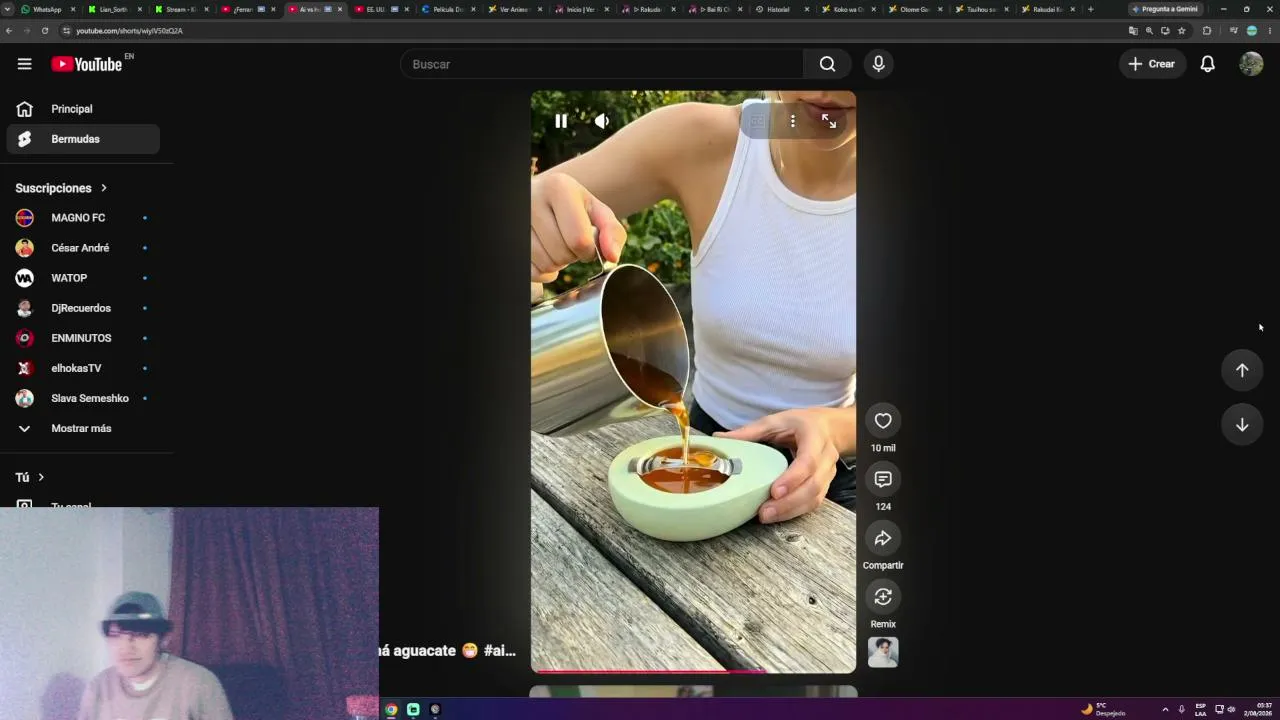Show hidden system tray icons
This screenshot has height=720, width=1280.
1165,709
